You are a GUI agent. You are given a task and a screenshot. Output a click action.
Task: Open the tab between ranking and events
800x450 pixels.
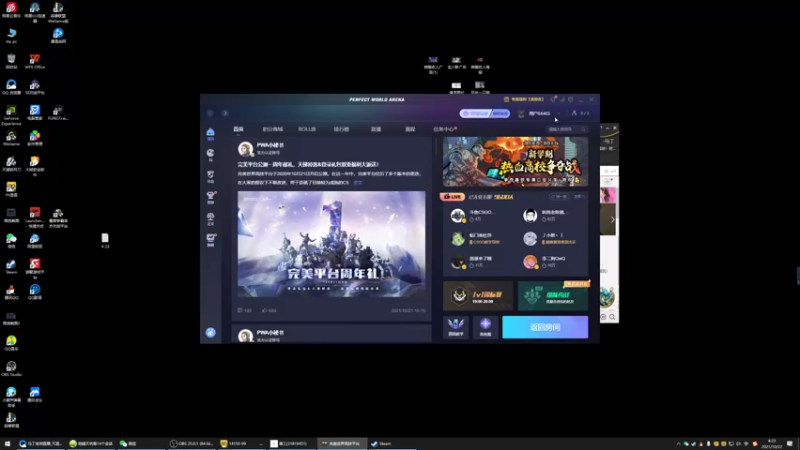[x=376, y=129]
